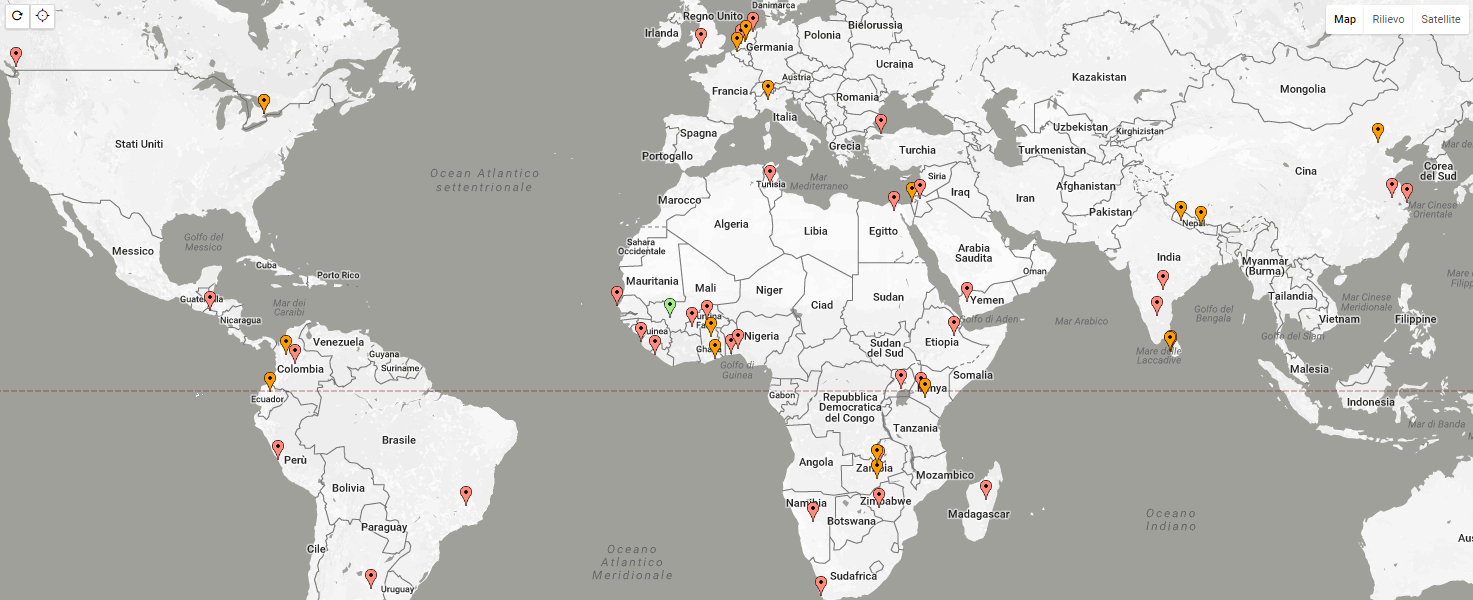Select the red marker in Guatemala
Image resolution: width=1473 pixels, height=600 pixels.
[210, 299]
